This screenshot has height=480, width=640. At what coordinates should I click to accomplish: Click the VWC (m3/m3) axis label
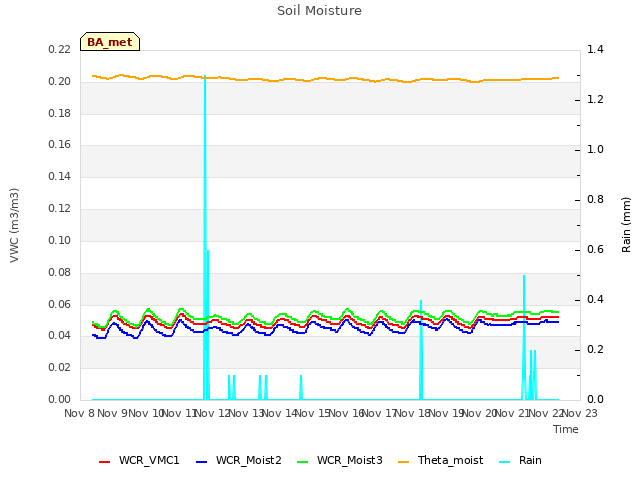click(x=14, y=225)
